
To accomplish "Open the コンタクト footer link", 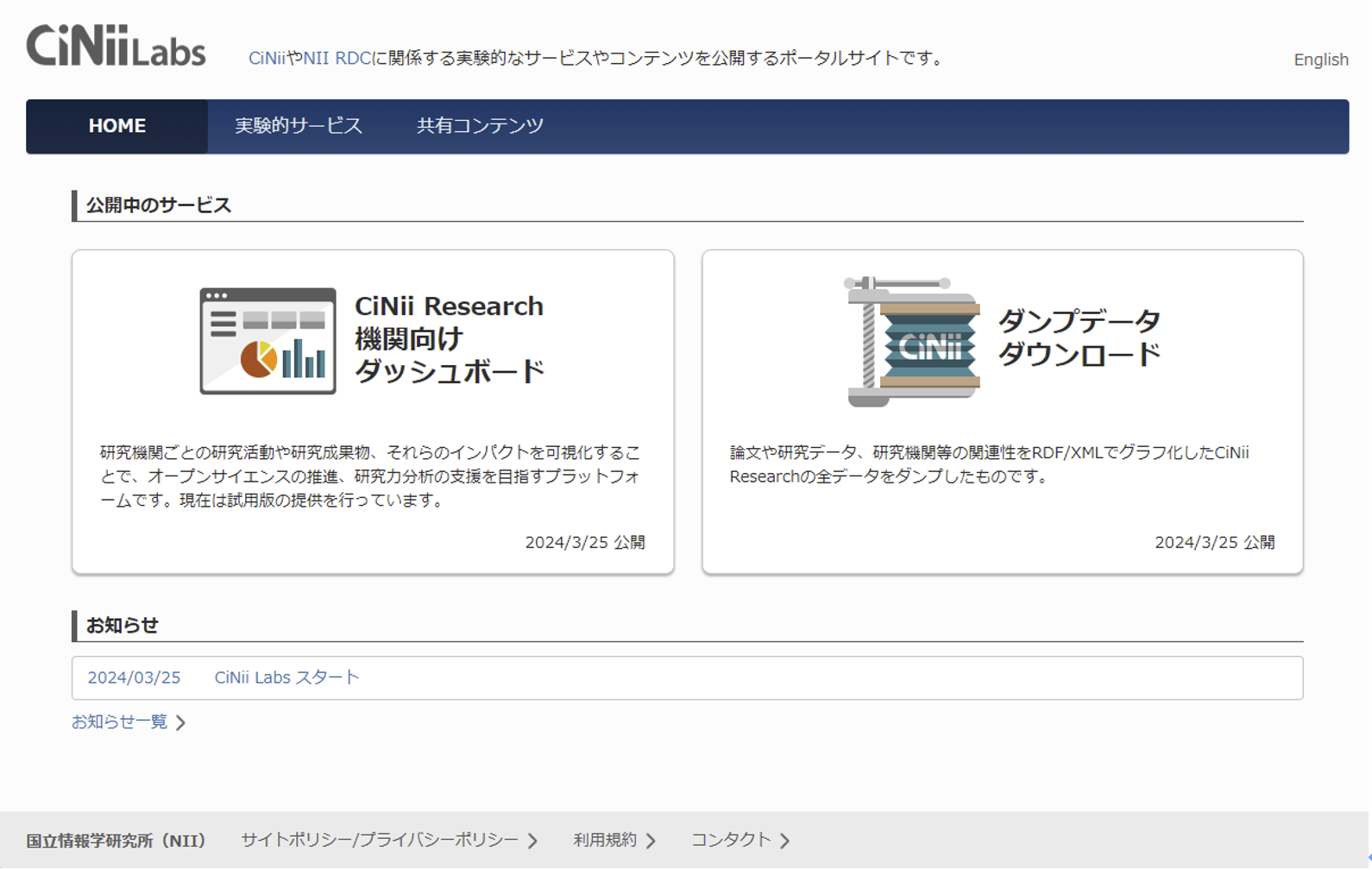I will tap(731, 840).
